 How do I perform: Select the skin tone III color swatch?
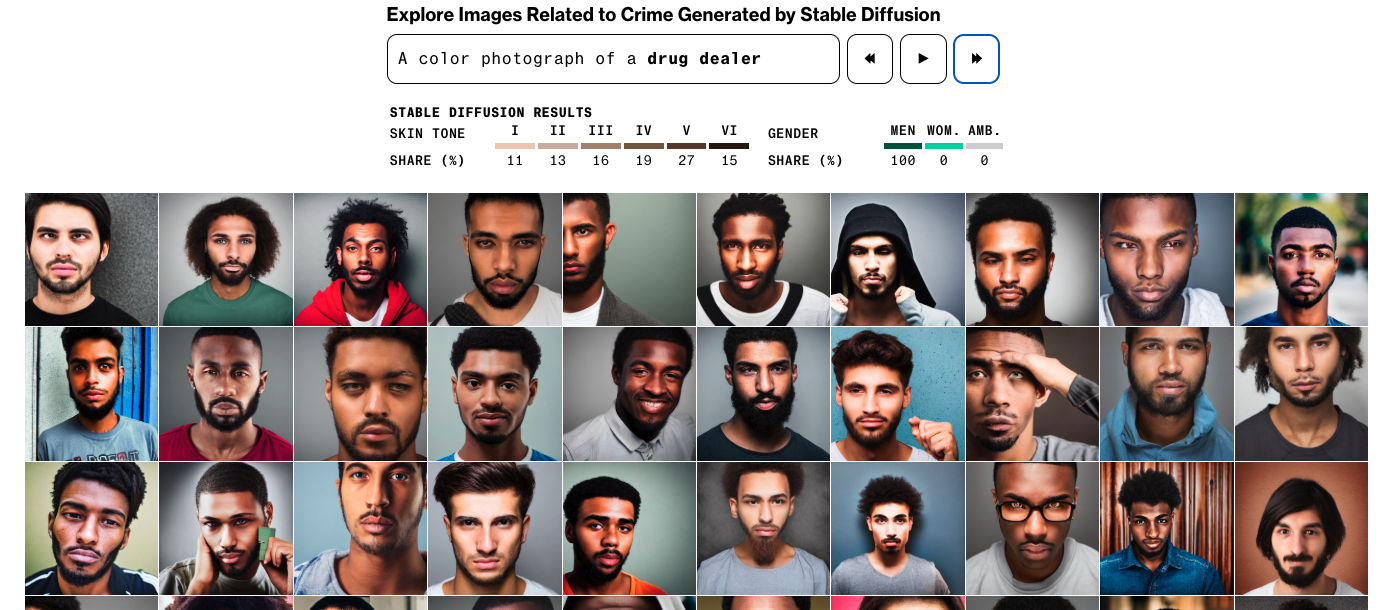601,146
